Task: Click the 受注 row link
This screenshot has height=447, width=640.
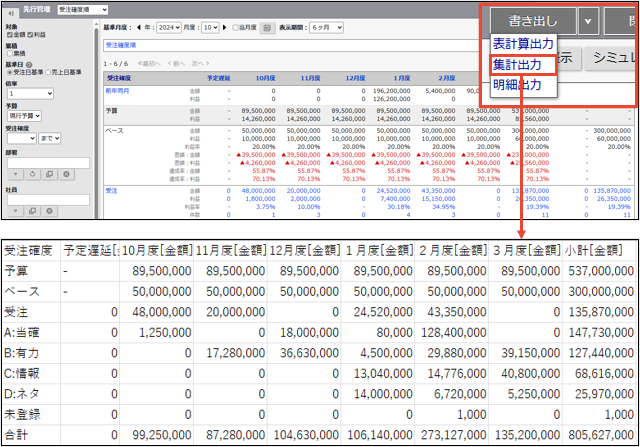Action: tap(111, 191)
